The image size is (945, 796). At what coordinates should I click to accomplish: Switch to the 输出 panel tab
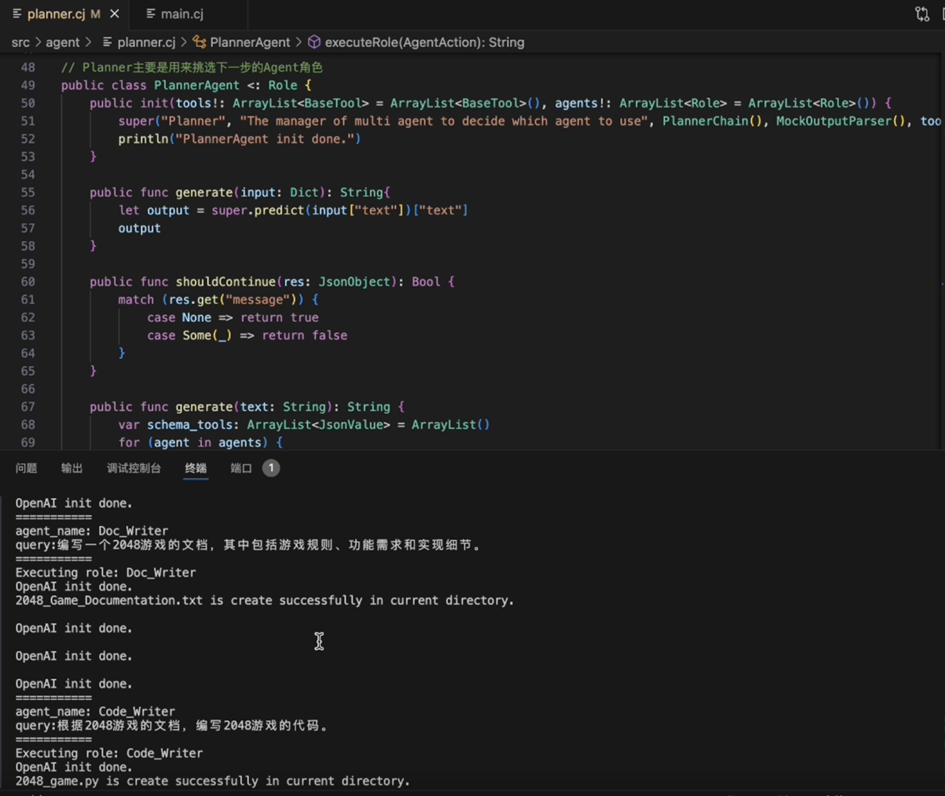(x=72, y=468)
